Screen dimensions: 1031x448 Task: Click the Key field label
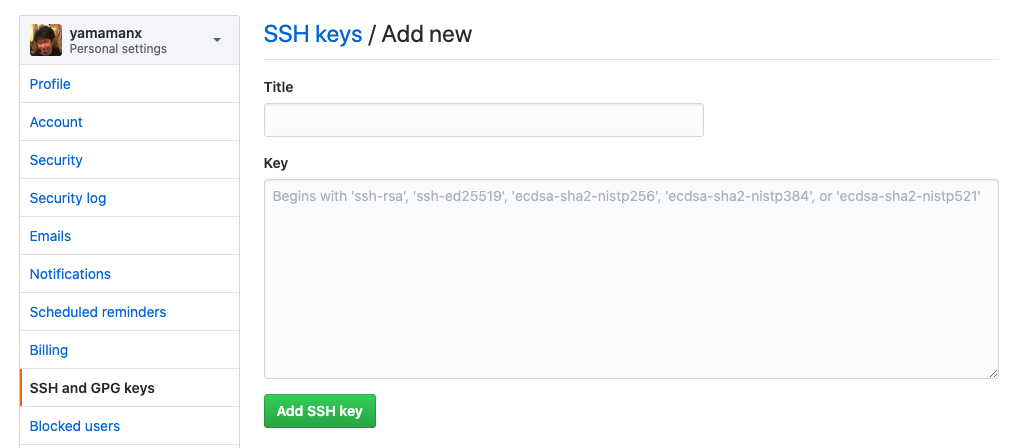[276, 163]
